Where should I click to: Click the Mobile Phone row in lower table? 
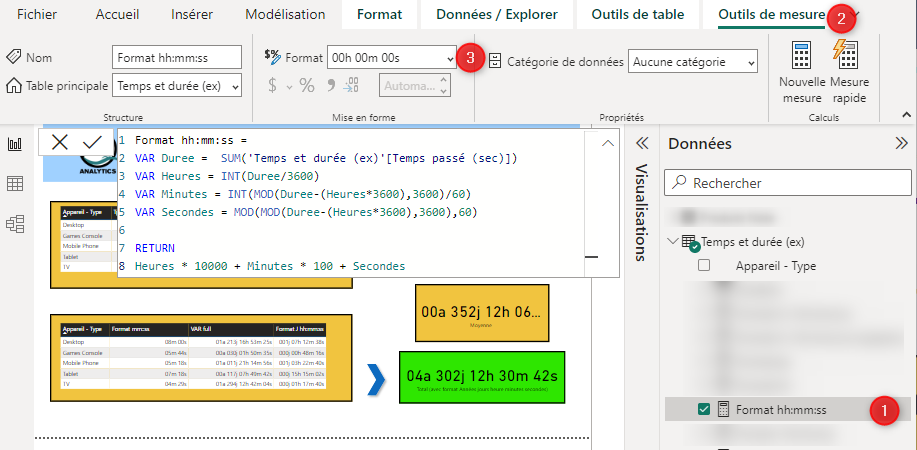(194, 363)
